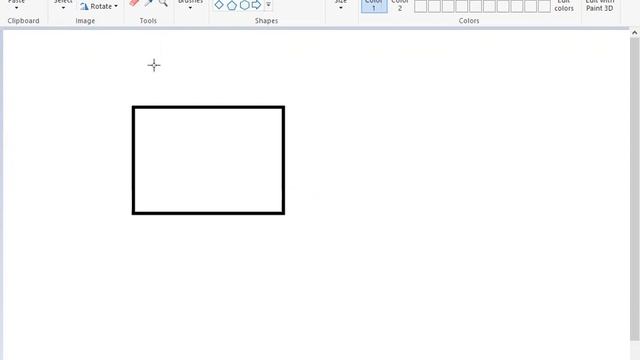Activate the Color 2 button

pos(400,6)
